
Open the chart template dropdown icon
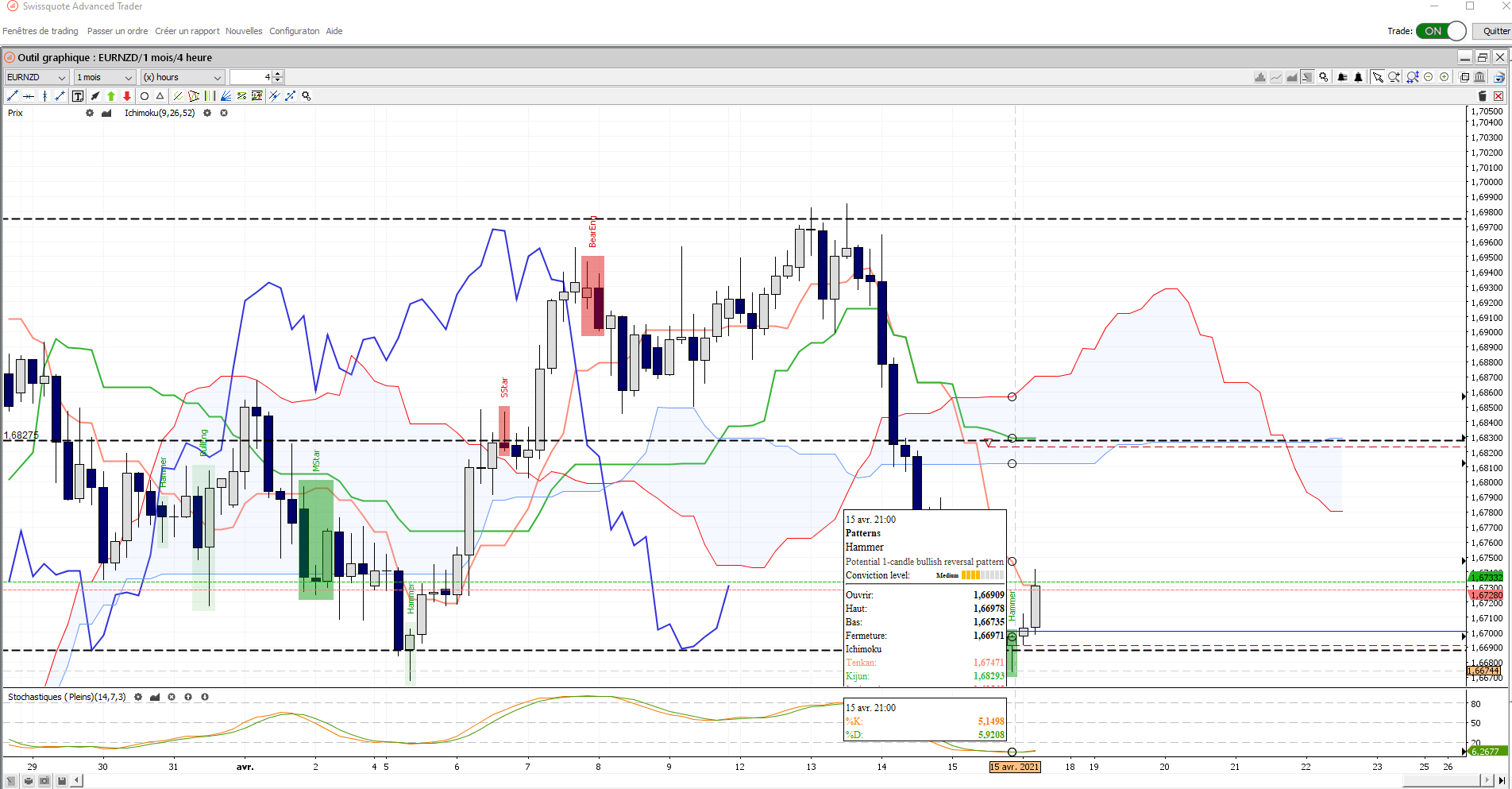tap(1498, 77)
